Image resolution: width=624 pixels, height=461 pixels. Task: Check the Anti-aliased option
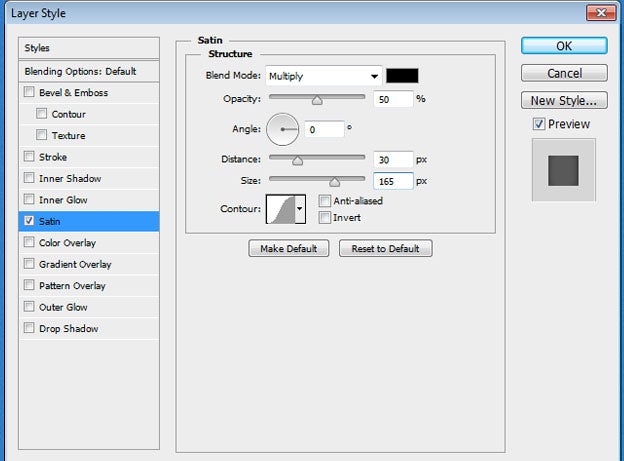click(325, 201)
